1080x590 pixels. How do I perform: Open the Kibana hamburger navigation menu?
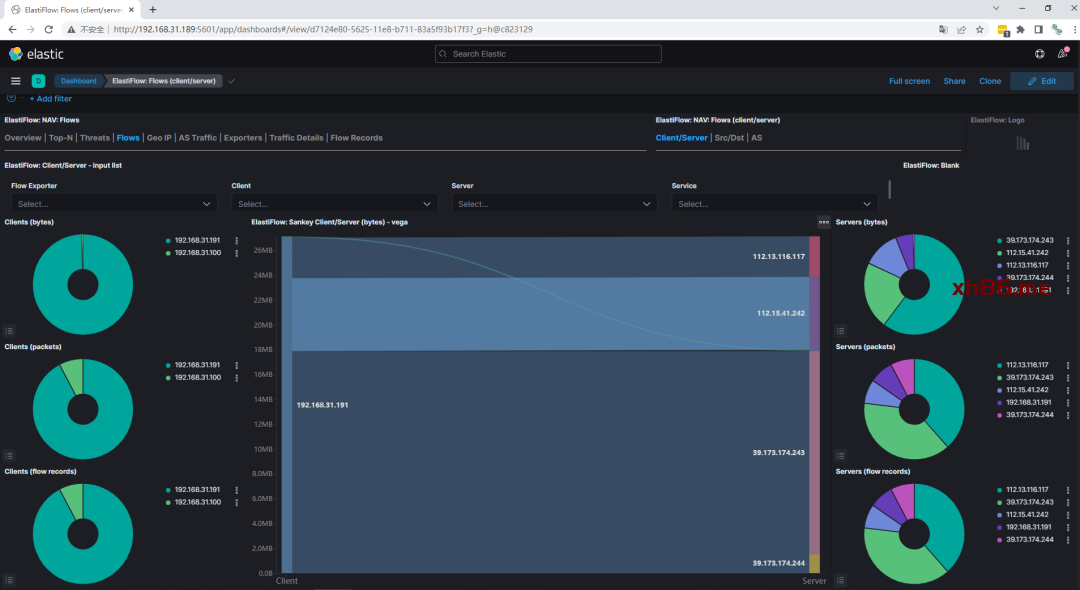15,81
